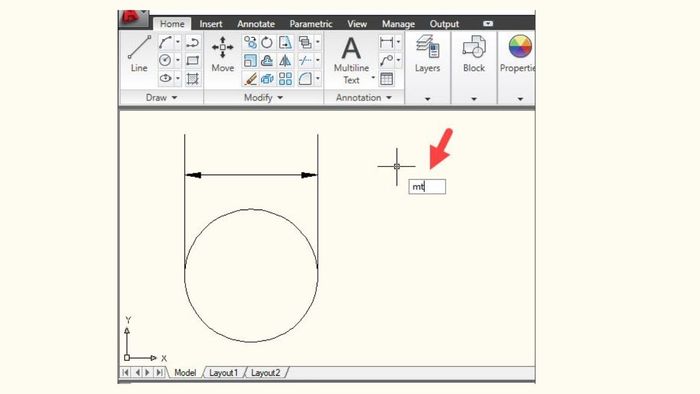
Task: Switch to the View ribbon tab
Action: pyautogui.click(x=357, y=24)
